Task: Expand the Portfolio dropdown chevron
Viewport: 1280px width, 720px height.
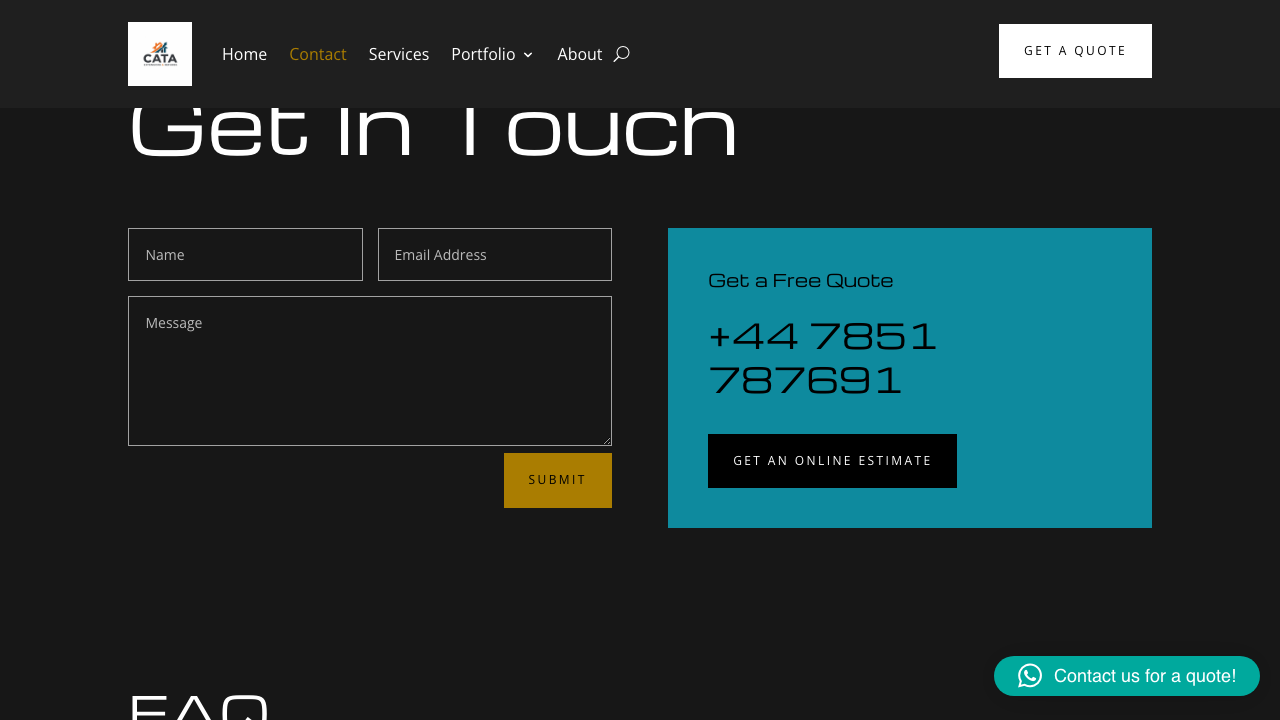Action: [527, 55]
